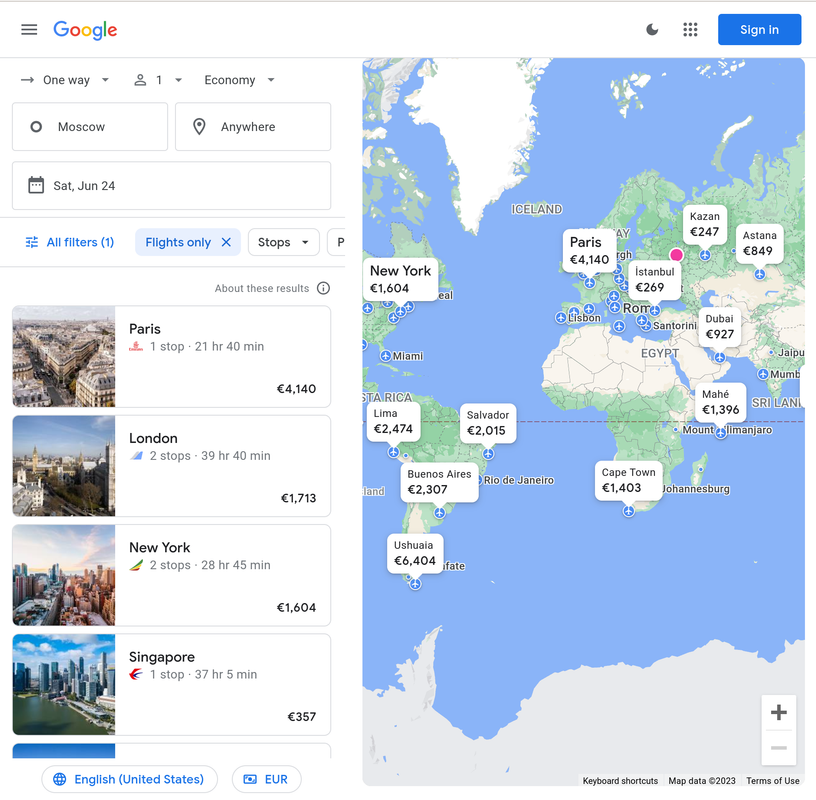Open the Economy class dropdown
Viewport: 816px width, 800px height.
(239, 80)
